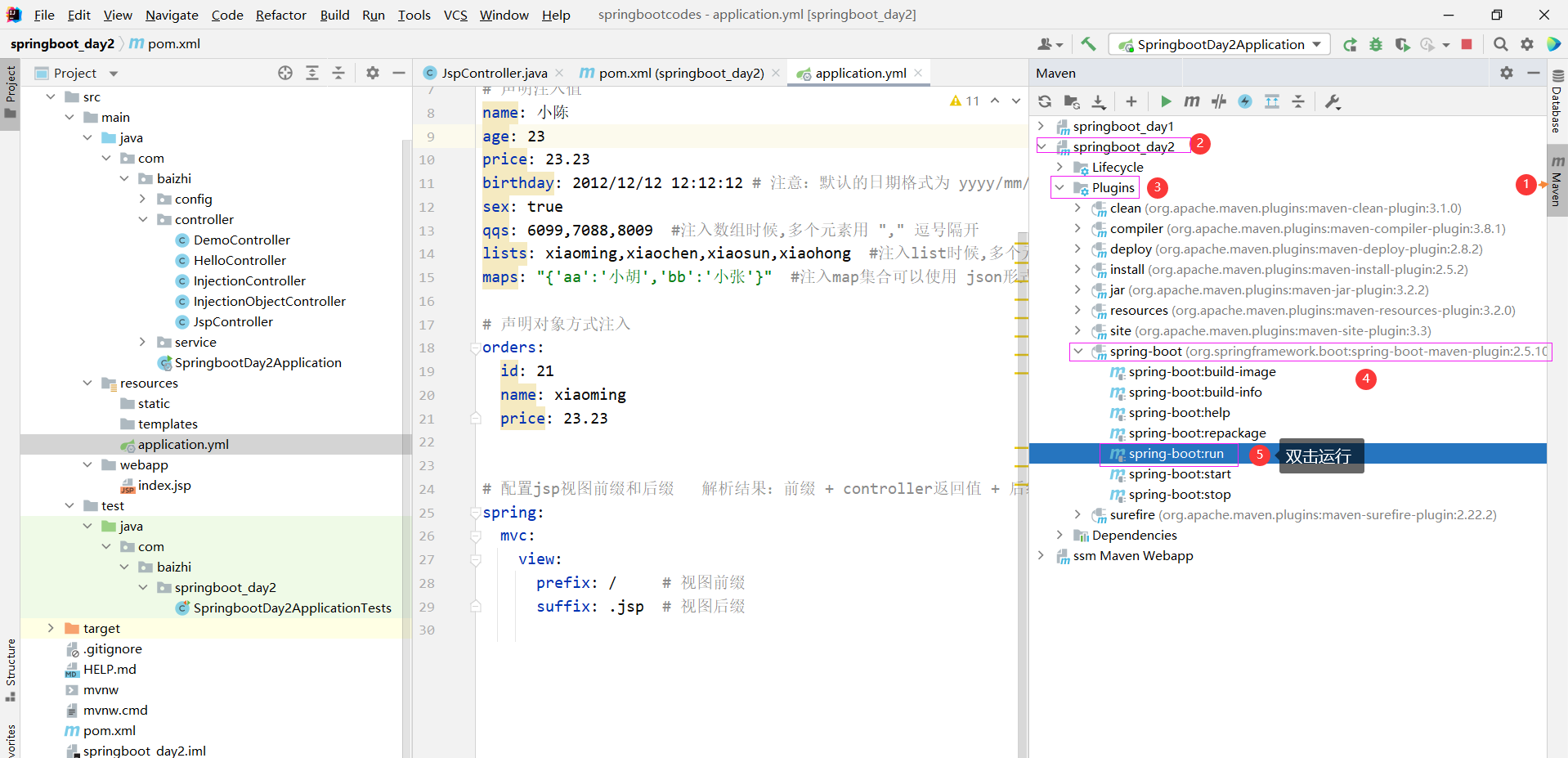Open the account/Code With Me dropdown icon
The height and width of the screenshot is (758, 1568).
tap(1050, 44)
